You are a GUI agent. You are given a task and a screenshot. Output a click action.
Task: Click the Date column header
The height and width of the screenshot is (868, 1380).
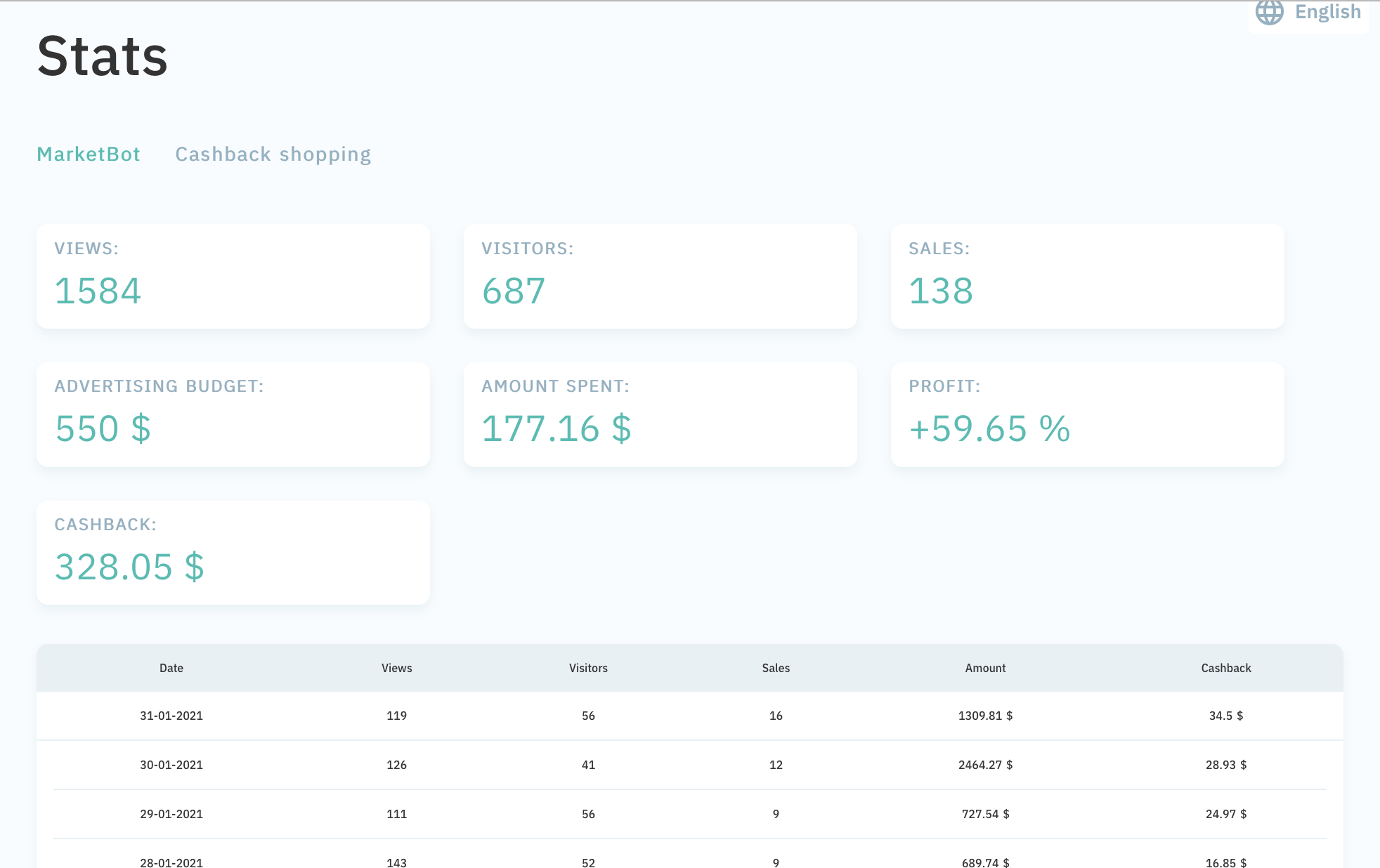[171, 668]
